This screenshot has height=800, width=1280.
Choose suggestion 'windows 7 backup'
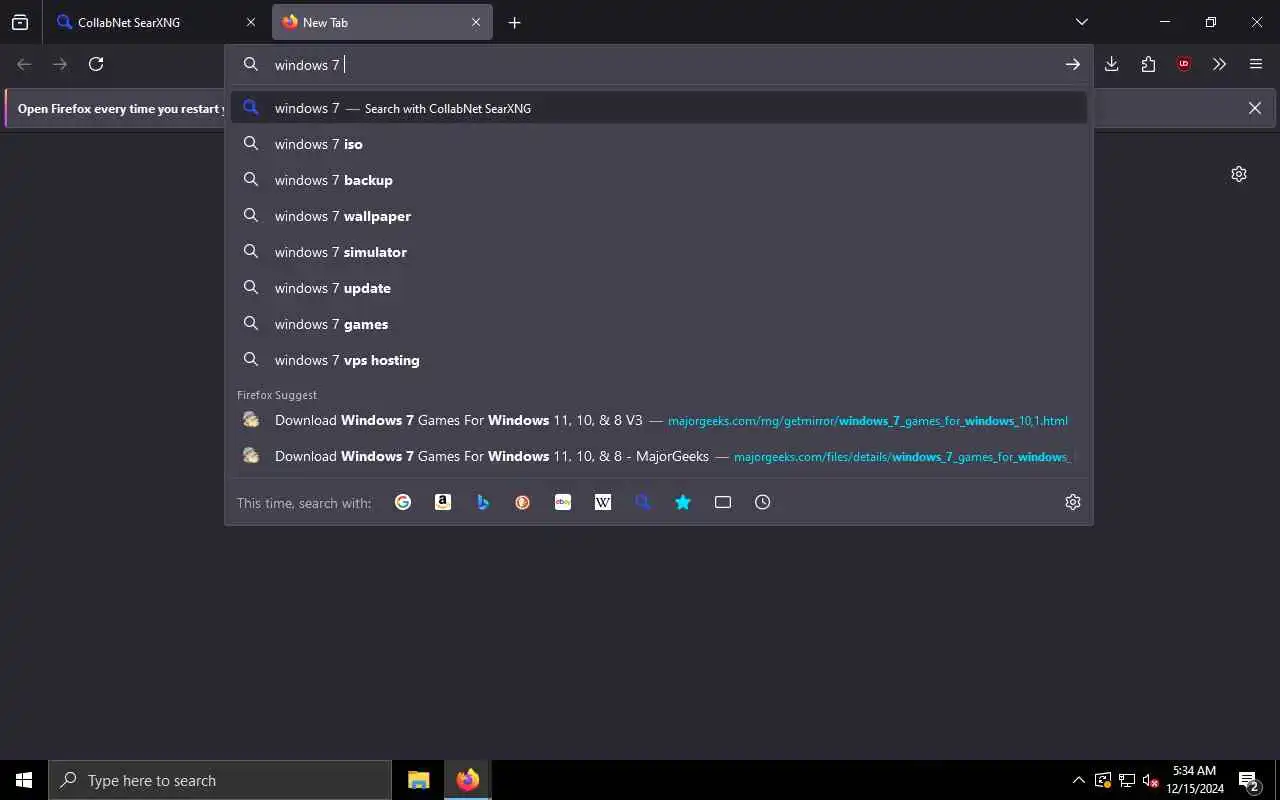(659, 180)
